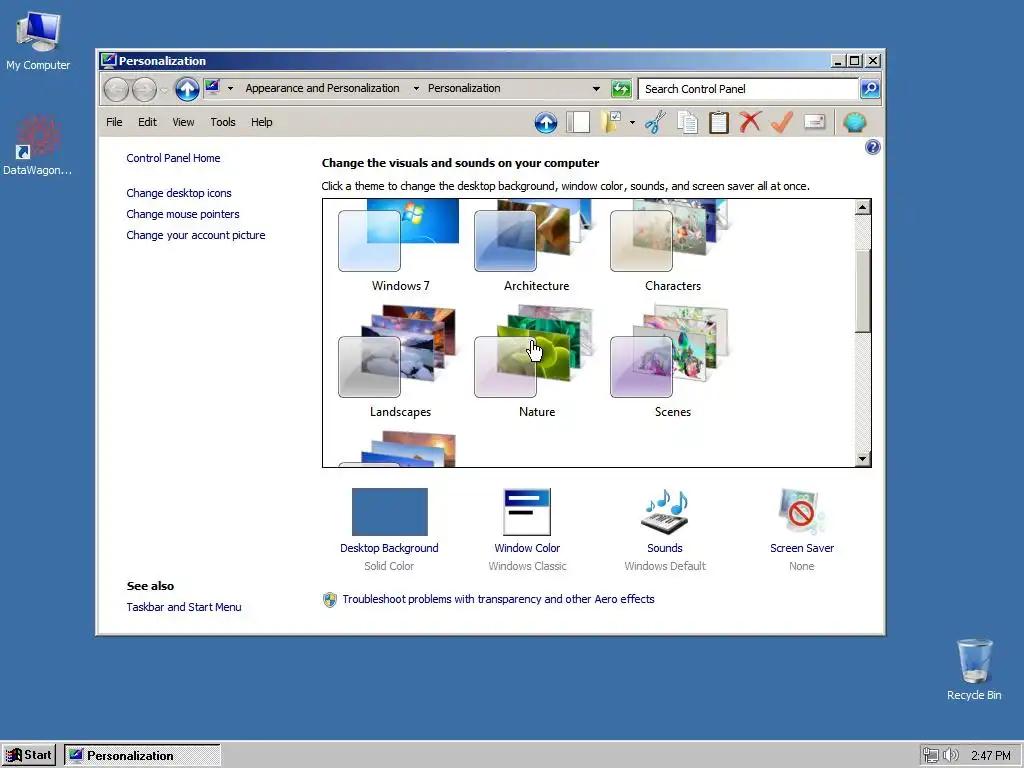Image resolution: width=1024 pixels, height=768 pixels.
Task: Click the shell globe toolbar icon
Action: [854, 122]
